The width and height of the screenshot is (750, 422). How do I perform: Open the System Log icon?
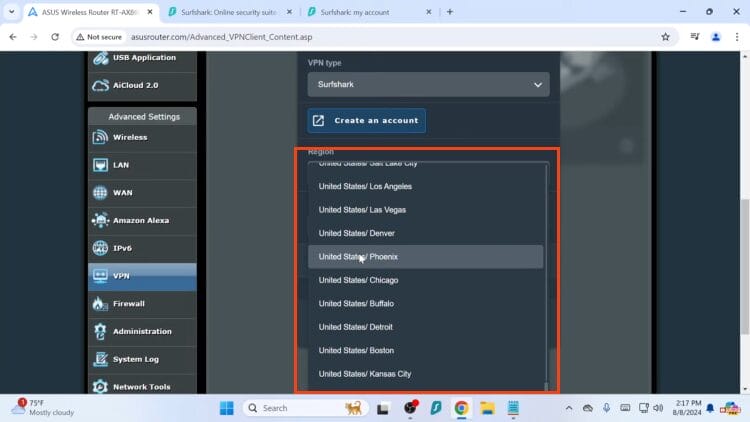tap(100, 359)
